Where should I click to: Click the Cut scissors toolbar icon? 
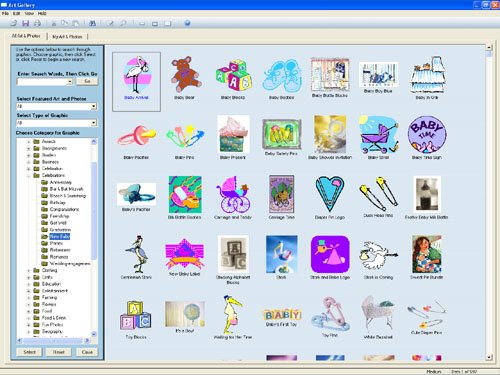53,23
